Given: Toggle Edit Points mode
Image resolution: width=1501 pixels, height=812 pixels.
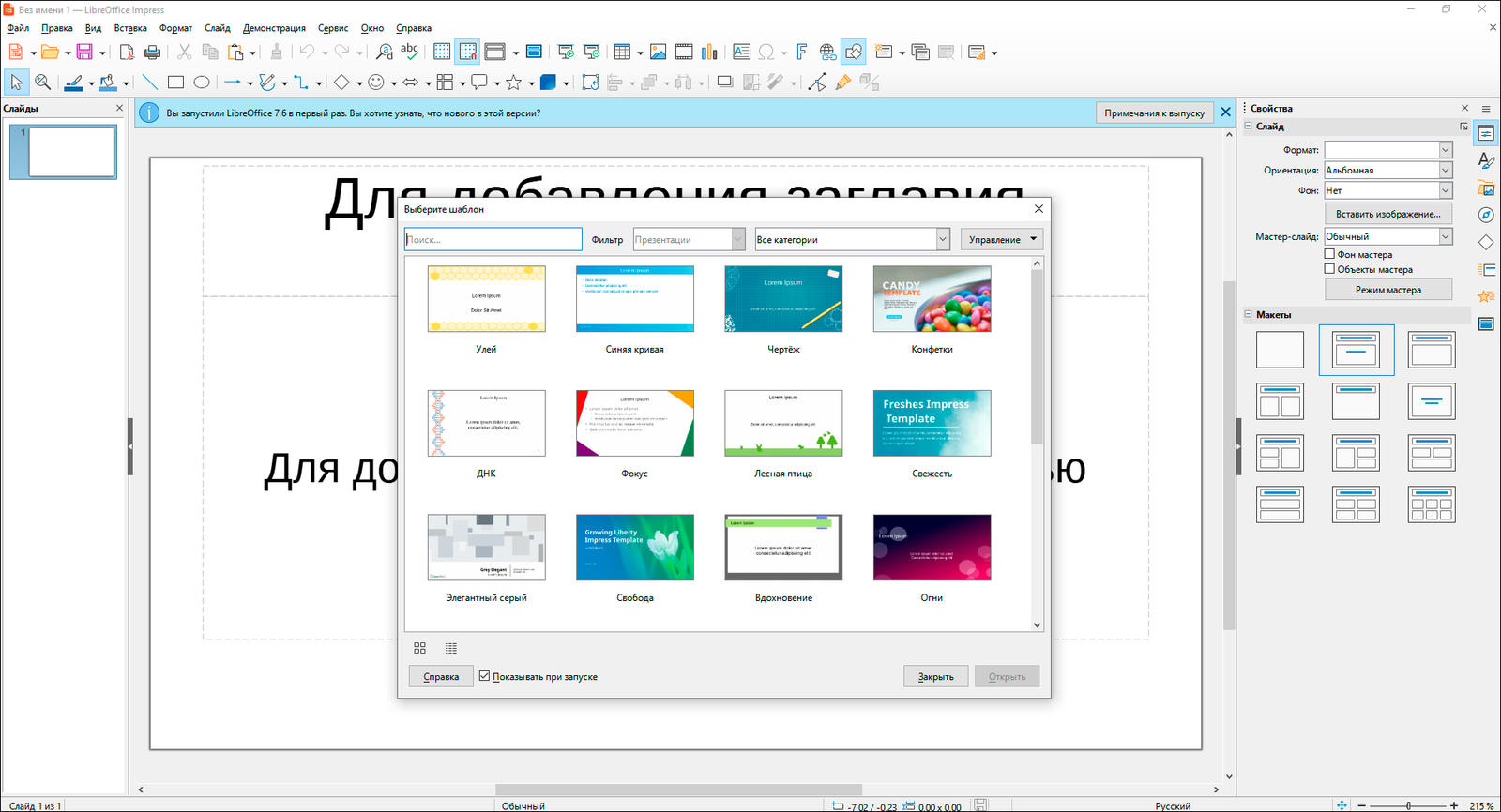Looking at the screenshot, I should 817,83.
